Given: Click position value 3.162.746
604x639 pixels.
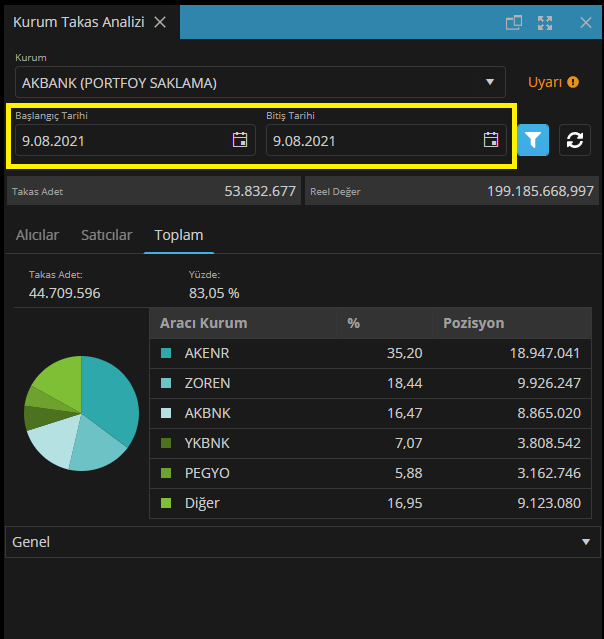Looking at the screenshot, I should click(x=549, y=473).
